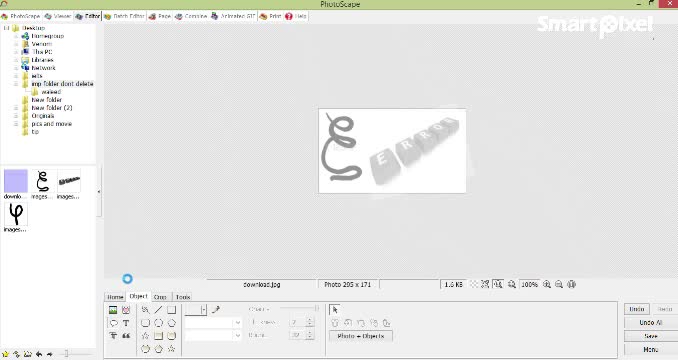The width and height of the screenshot is (678, 360).
Task: Switch to the Crop tab
Action: 160,297
